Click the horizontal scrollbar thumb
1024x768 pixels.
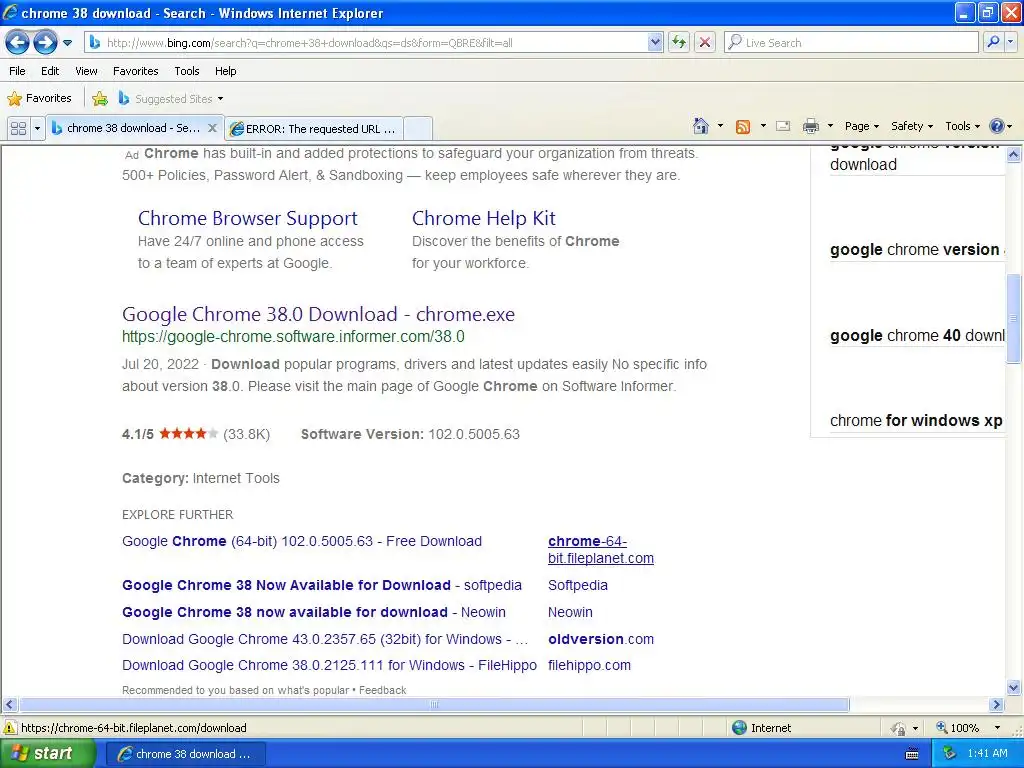434,705
